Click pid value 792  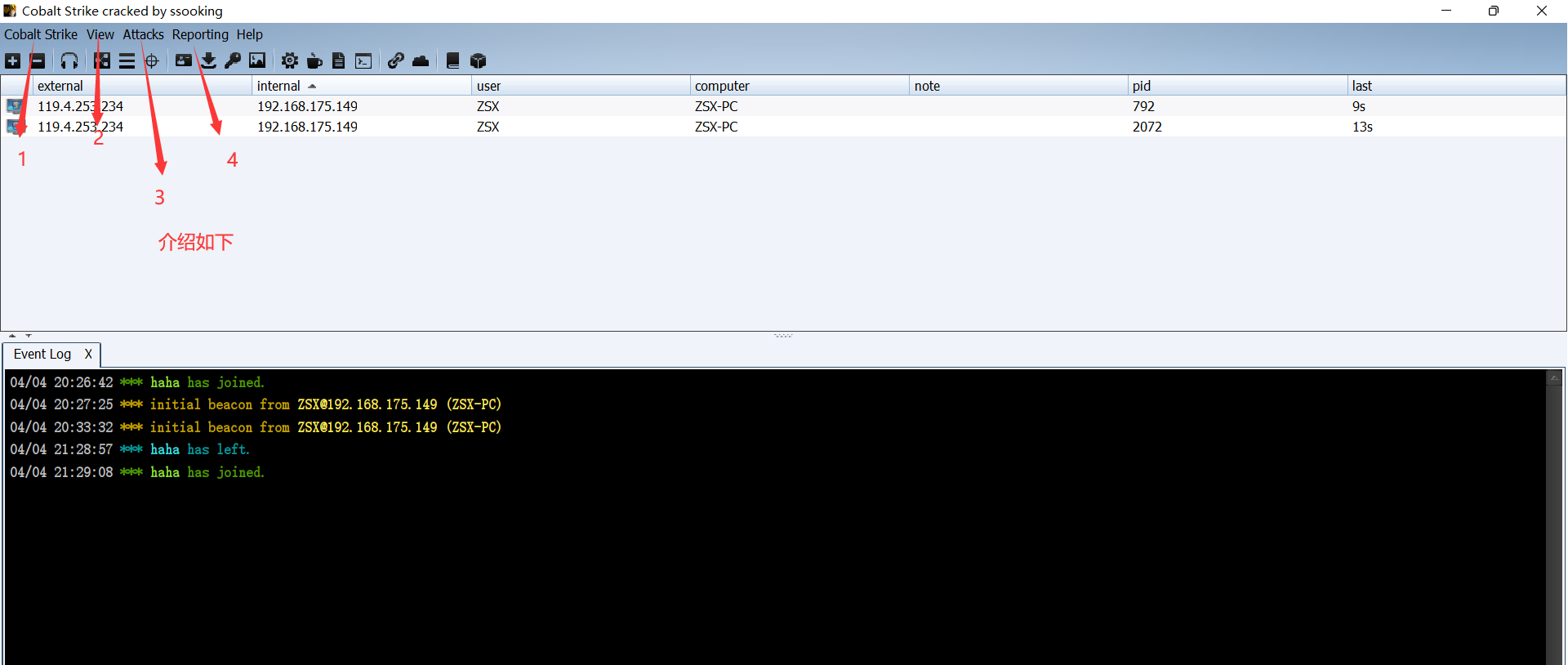tap(1143, 106)
